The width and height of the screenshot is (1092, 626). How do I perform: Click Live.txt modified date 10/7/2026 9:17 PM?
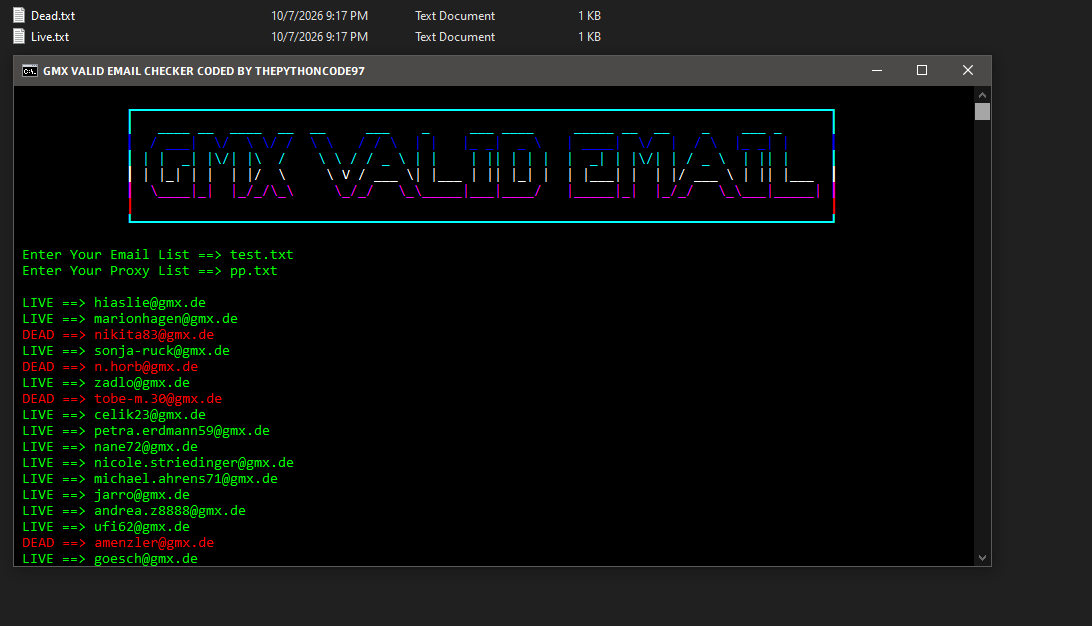pyautogui.click(x=320, y=36)
